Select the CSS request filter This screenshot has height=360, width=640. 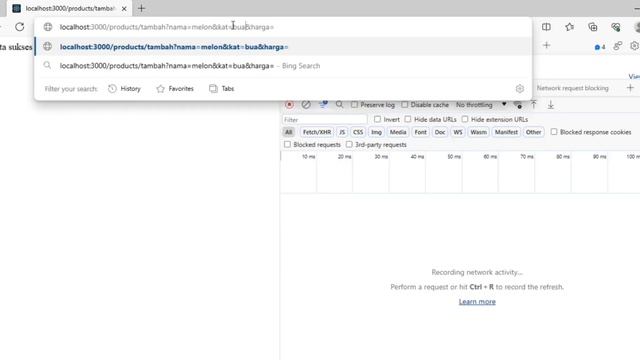[x=358, y=132]
